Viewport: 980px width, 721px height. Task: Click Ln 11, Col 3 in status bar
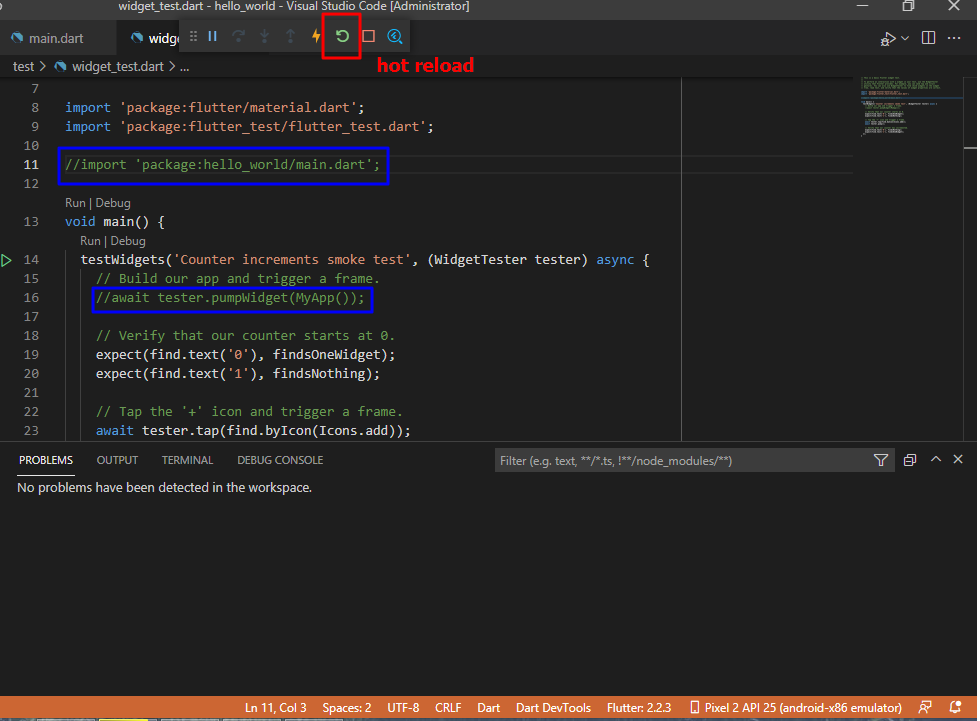(x=276, y=708)
